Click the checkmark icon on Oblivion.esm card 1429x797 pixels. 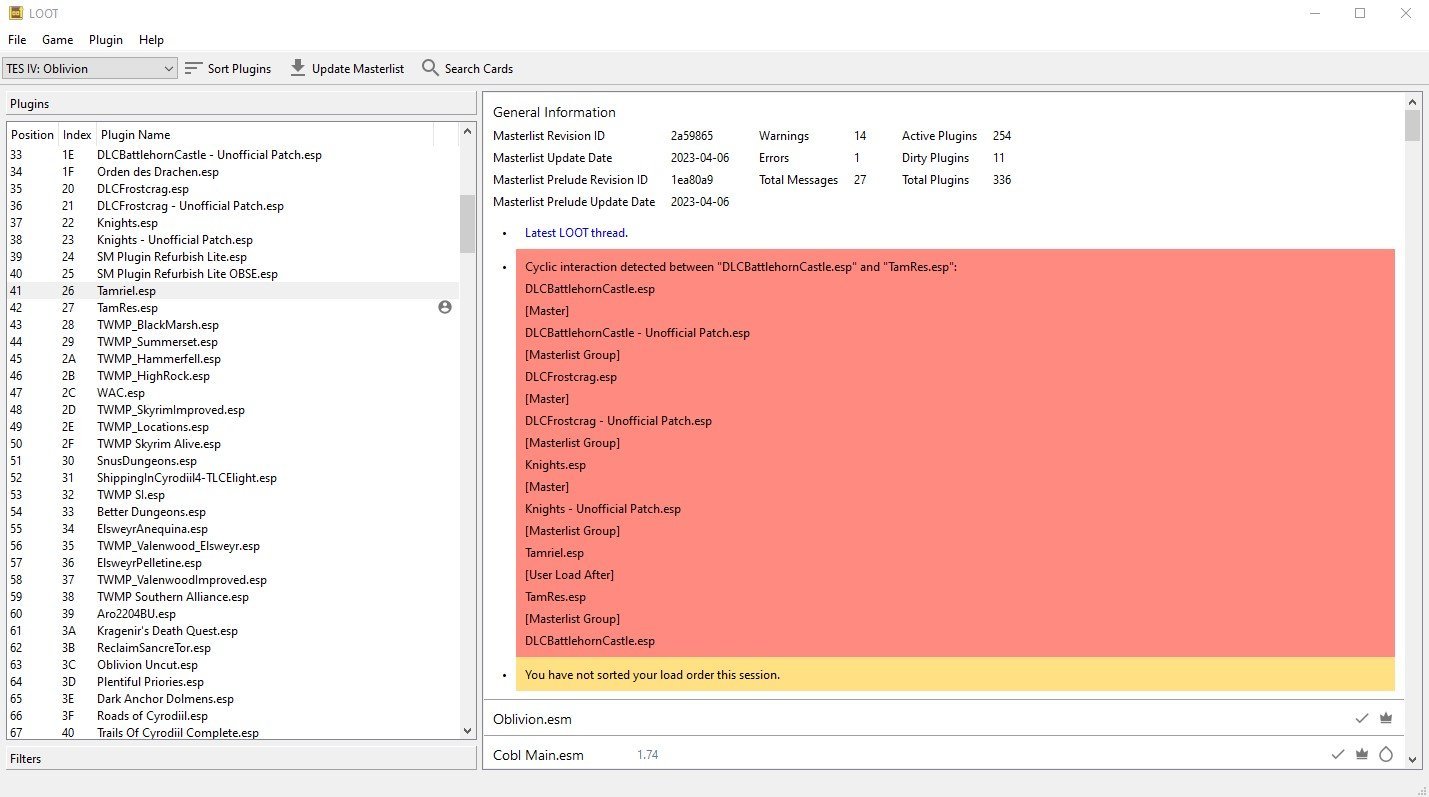[1361, 718]
